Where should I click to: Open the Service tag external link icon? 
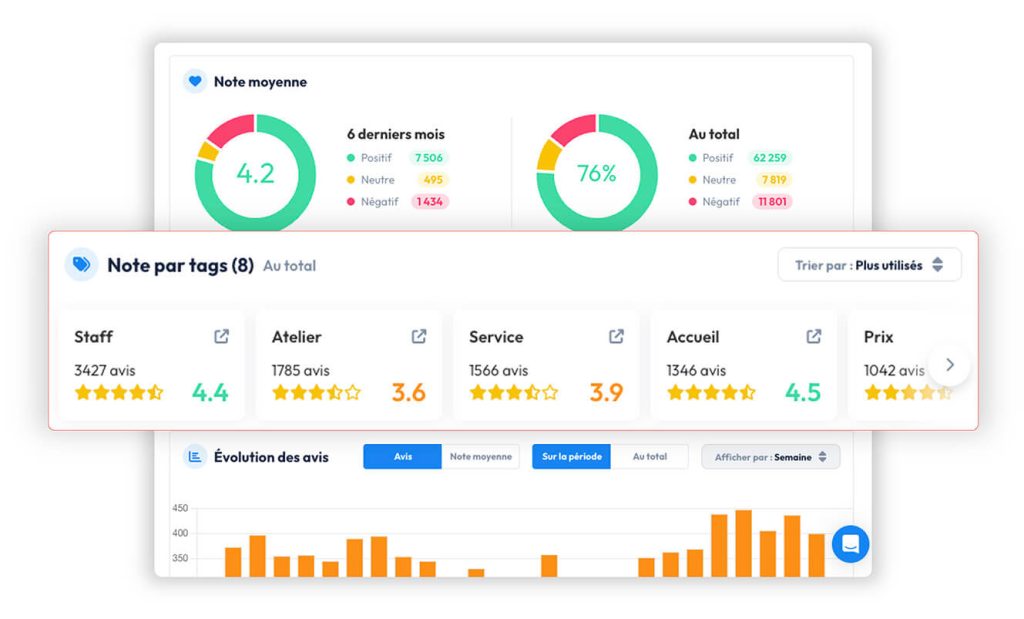(616, 336)
